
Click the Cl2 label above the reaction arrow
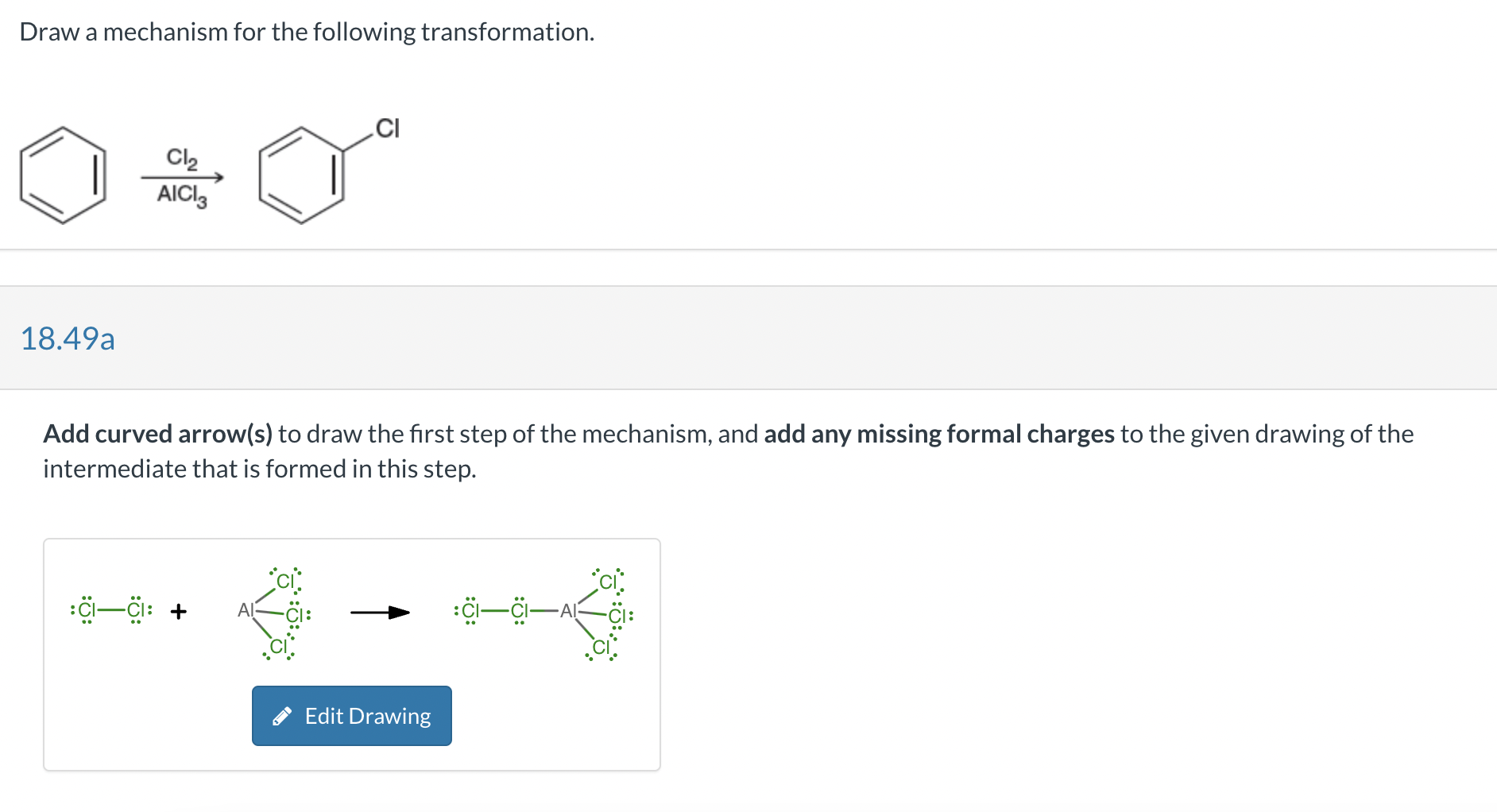[x=180, y=157]
